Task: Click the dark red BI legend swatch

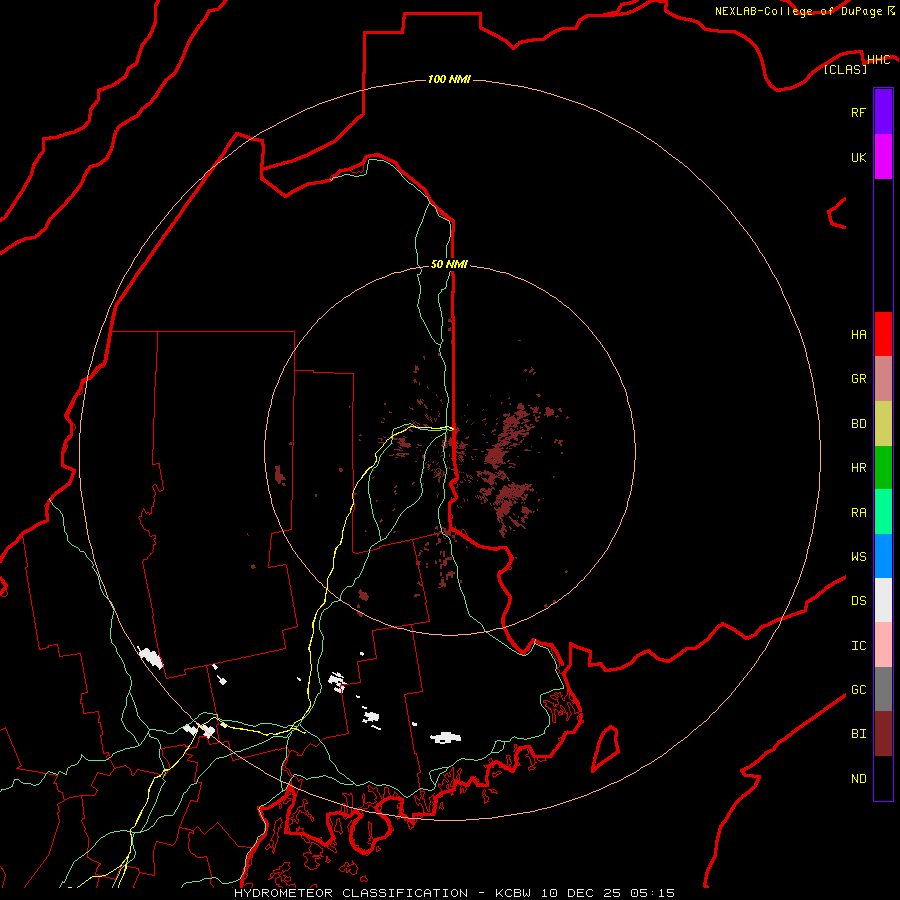Action: tap(883, 734)
